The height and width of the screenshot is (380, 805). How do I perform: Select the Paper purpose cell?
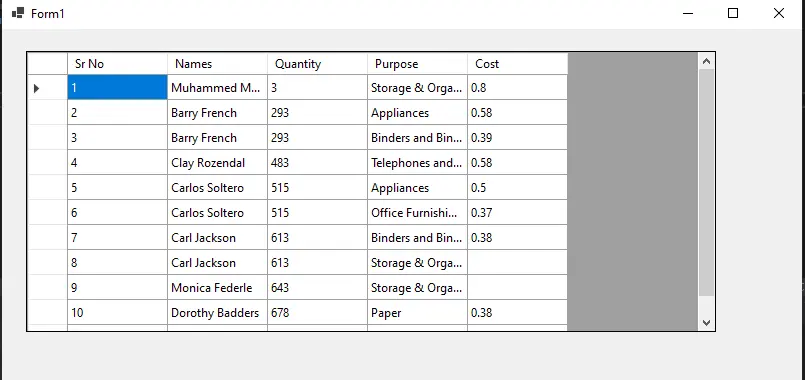417,313
